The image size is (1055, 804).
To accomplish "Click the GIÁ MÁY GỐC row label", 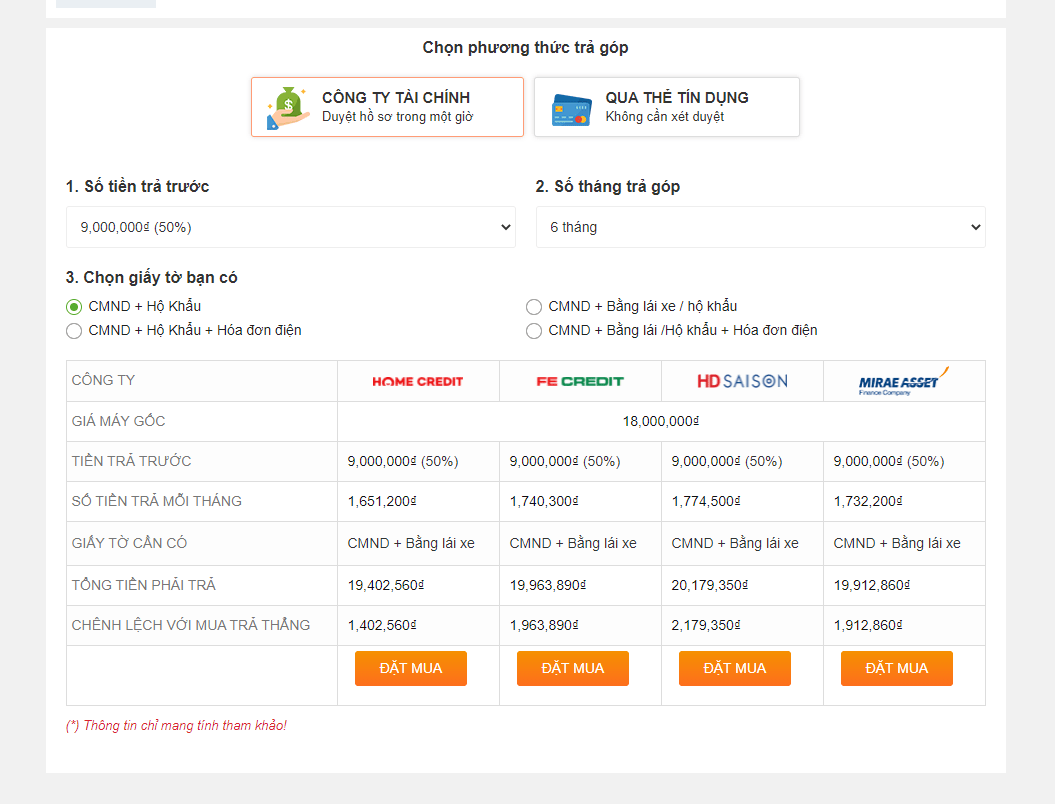I will pos(118,421).
